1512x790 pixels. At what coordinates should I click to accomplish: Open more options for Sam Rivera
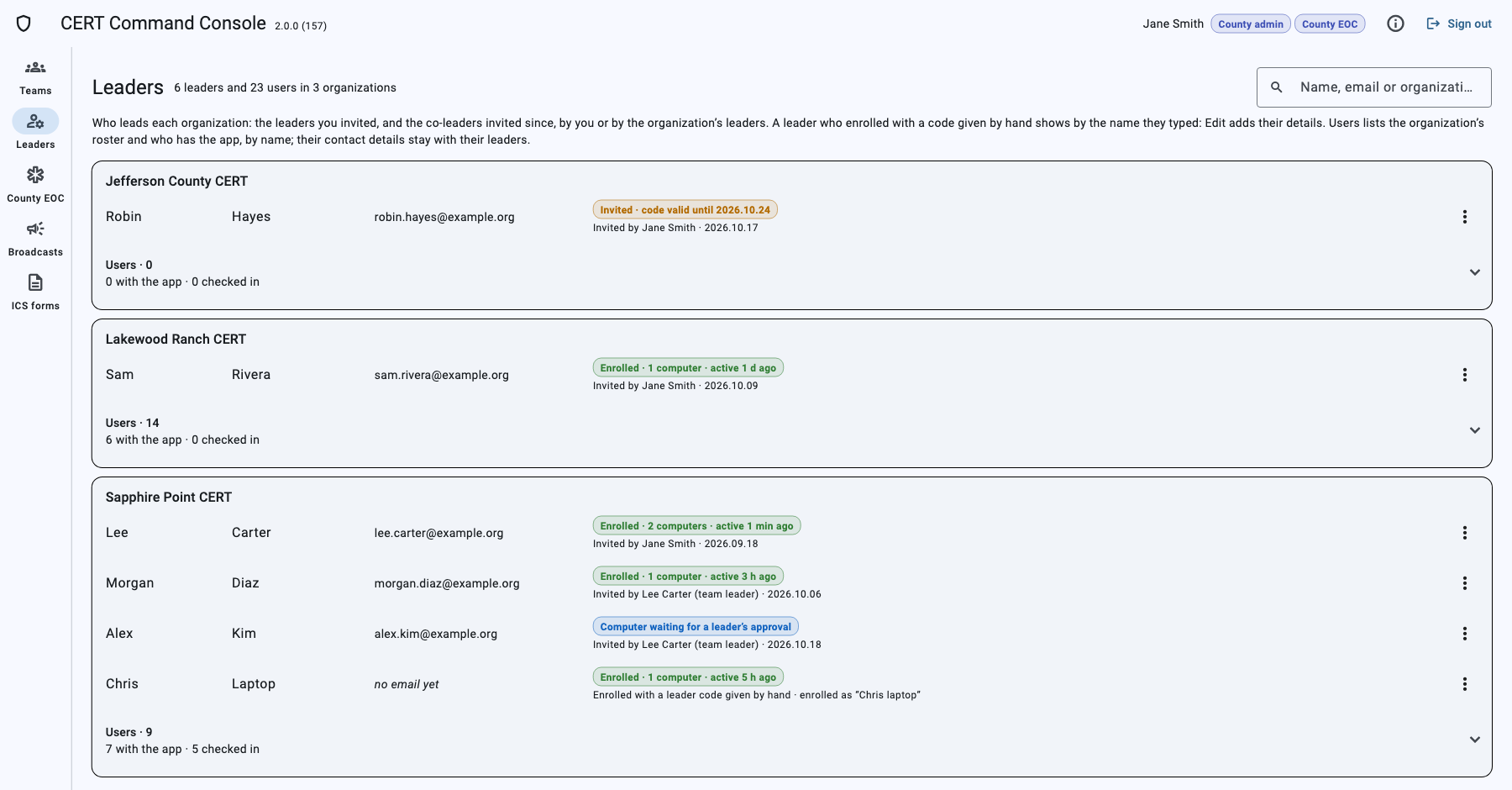1465,375
